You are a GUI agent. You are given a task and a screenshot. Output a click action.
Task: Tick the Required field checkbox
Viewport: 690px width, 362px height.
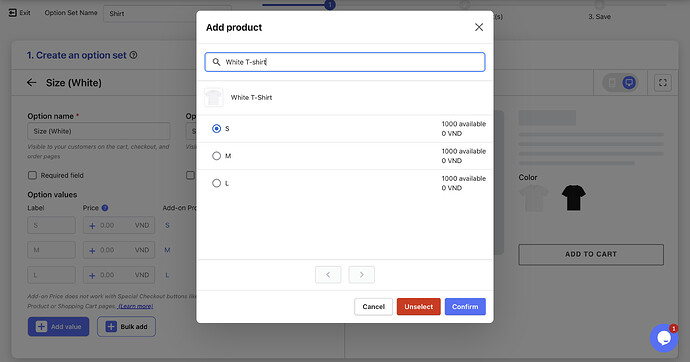(32, 176)
